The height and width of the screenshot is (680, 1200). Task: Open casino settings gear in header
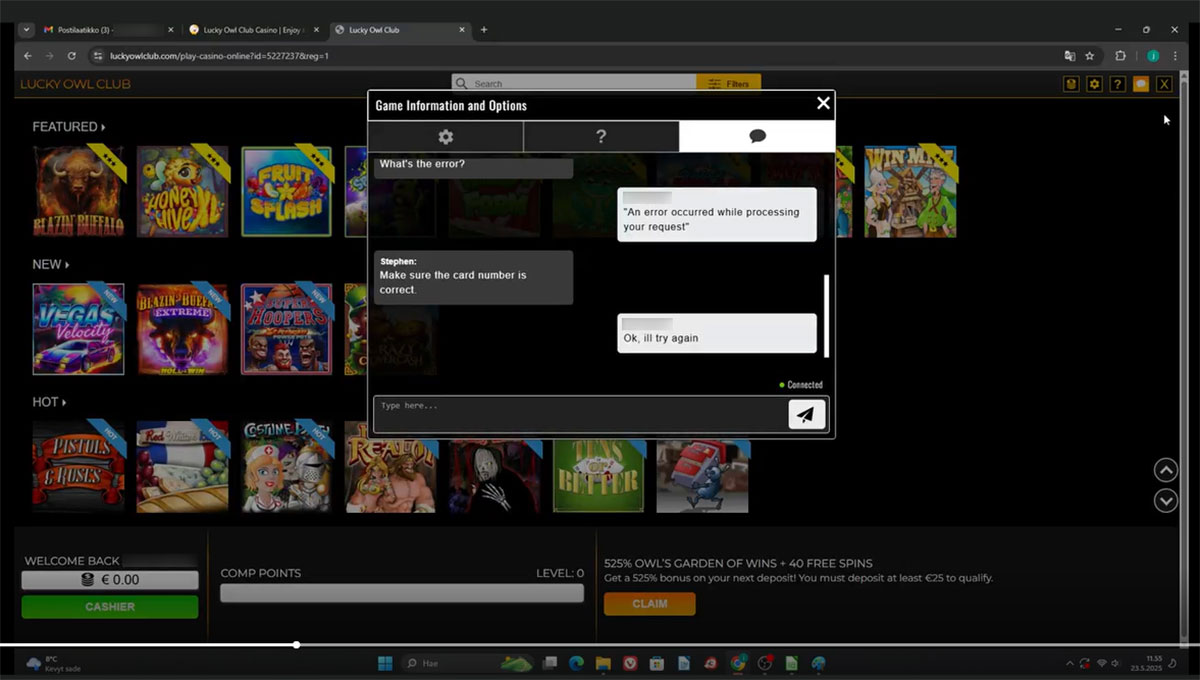point(1095,84)
